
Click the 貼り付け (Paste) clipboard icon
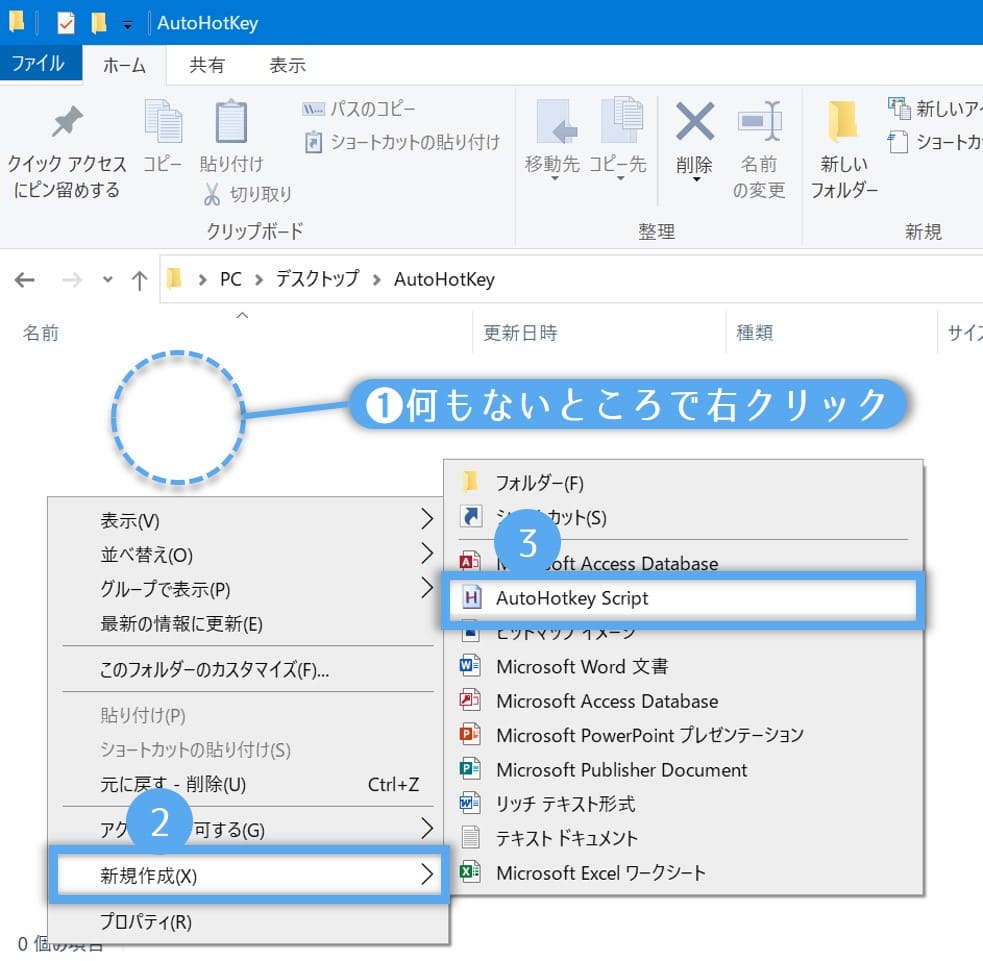coord(231,121)
